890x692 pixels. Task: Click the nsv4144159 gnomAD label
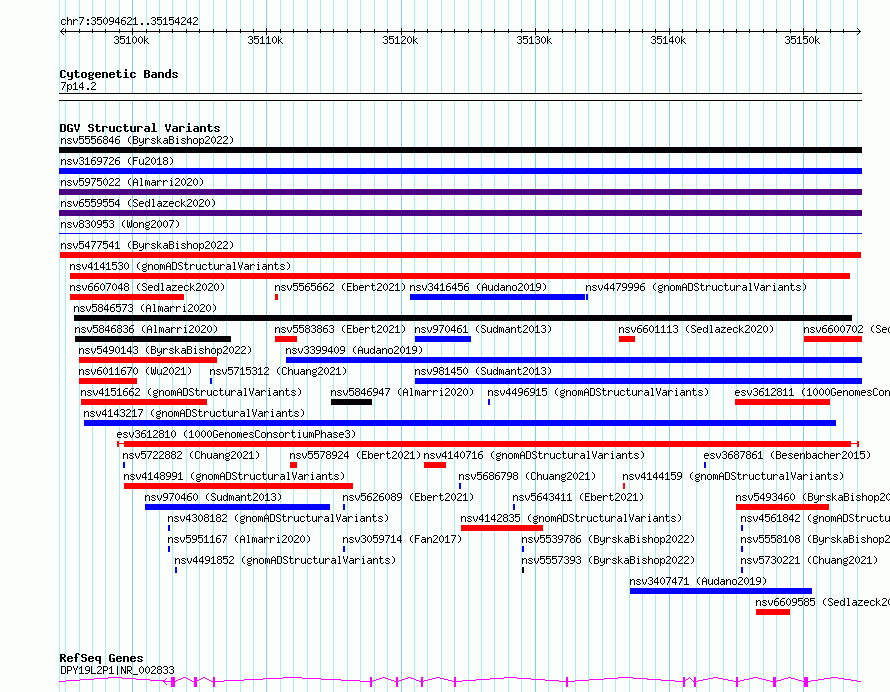coord(733,476)
